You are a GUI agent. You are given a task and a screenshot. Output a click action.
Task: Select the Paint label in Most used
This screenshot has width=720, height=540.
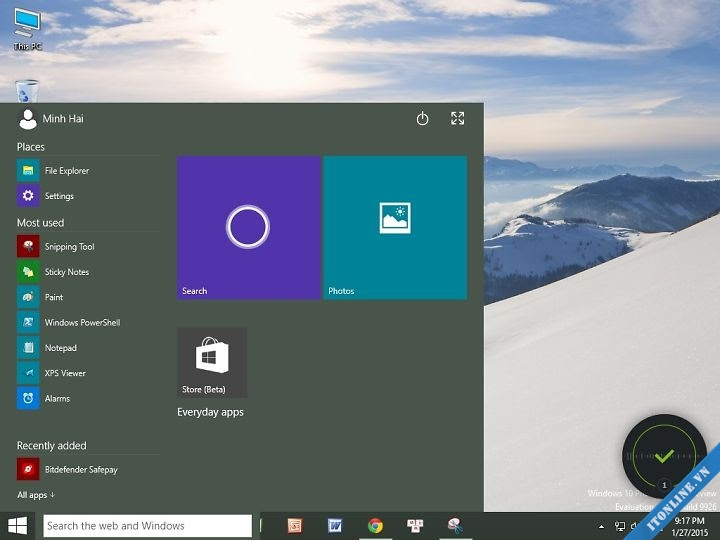click(54, 297)
